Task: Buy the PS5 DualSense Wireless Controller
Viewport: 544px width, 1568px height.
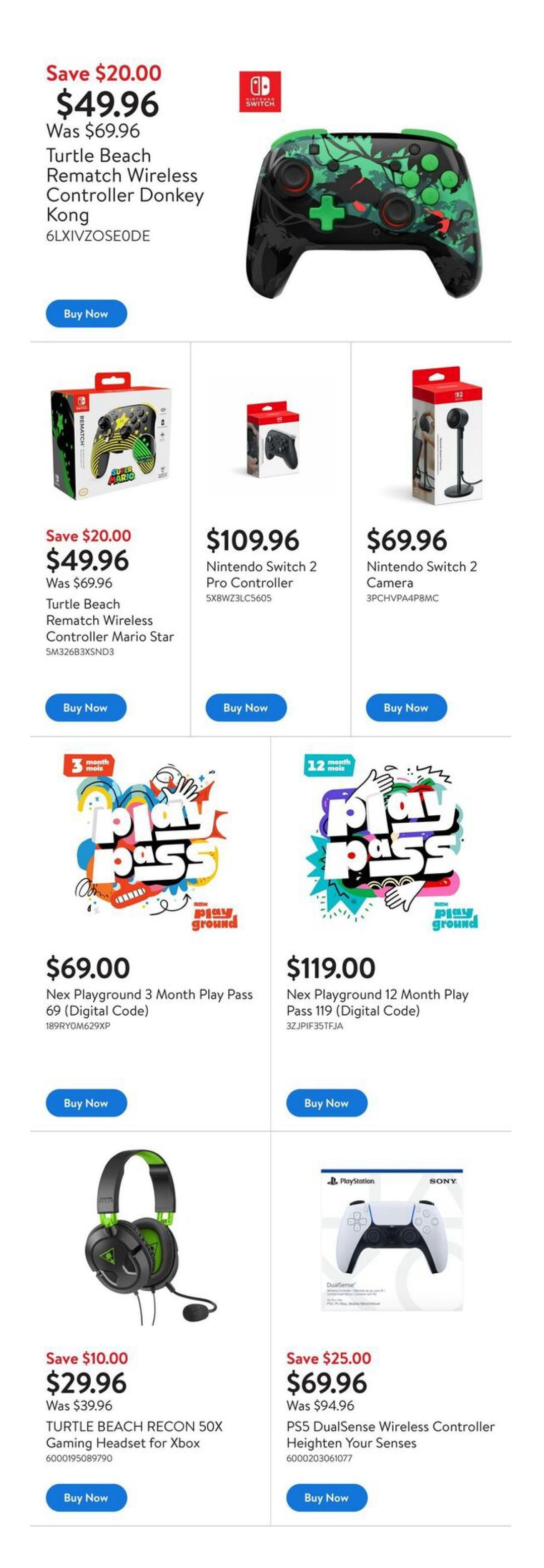Action: pyautogui.click(x=327, y=1497)
